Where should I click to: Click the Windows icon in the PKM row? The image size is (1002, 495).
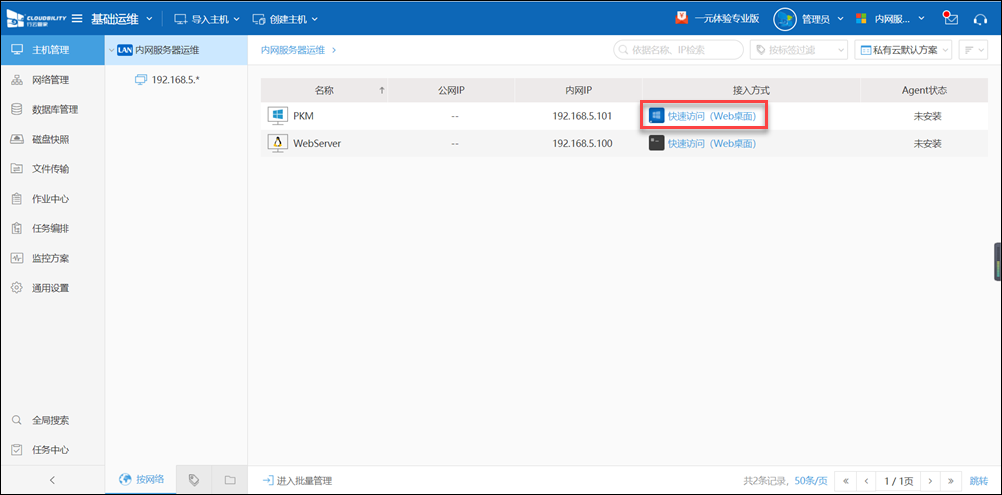pyautogui.click(x=277, y=116)
